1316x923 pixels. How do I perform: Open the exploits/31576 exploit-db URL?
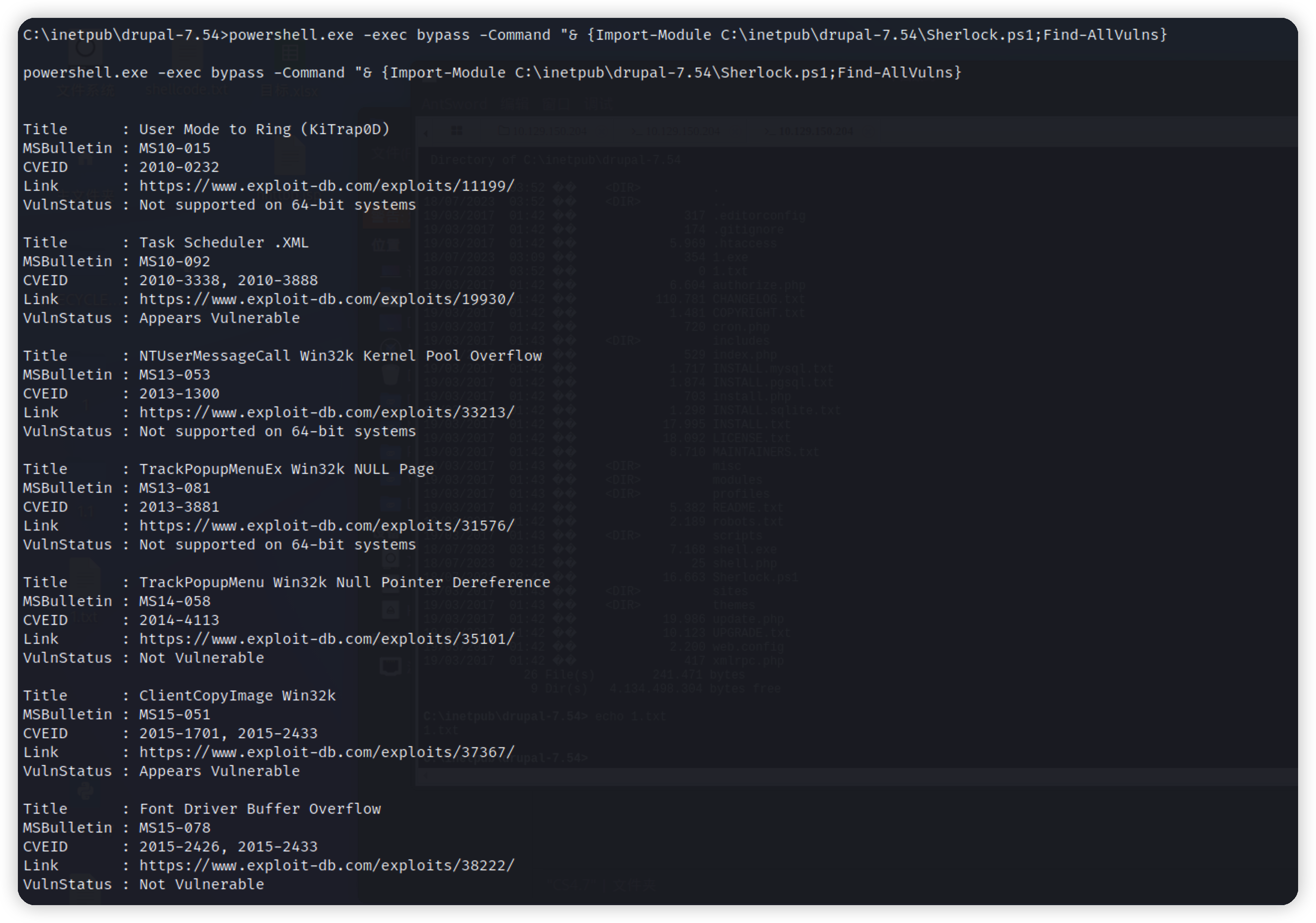(327, 526)
